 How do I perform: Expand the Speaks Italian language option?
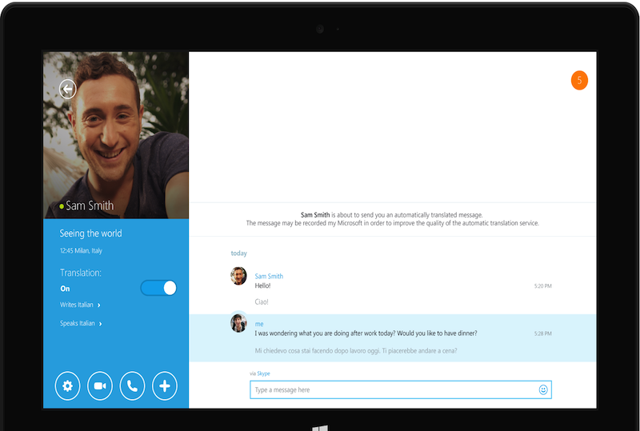(81, 323)
